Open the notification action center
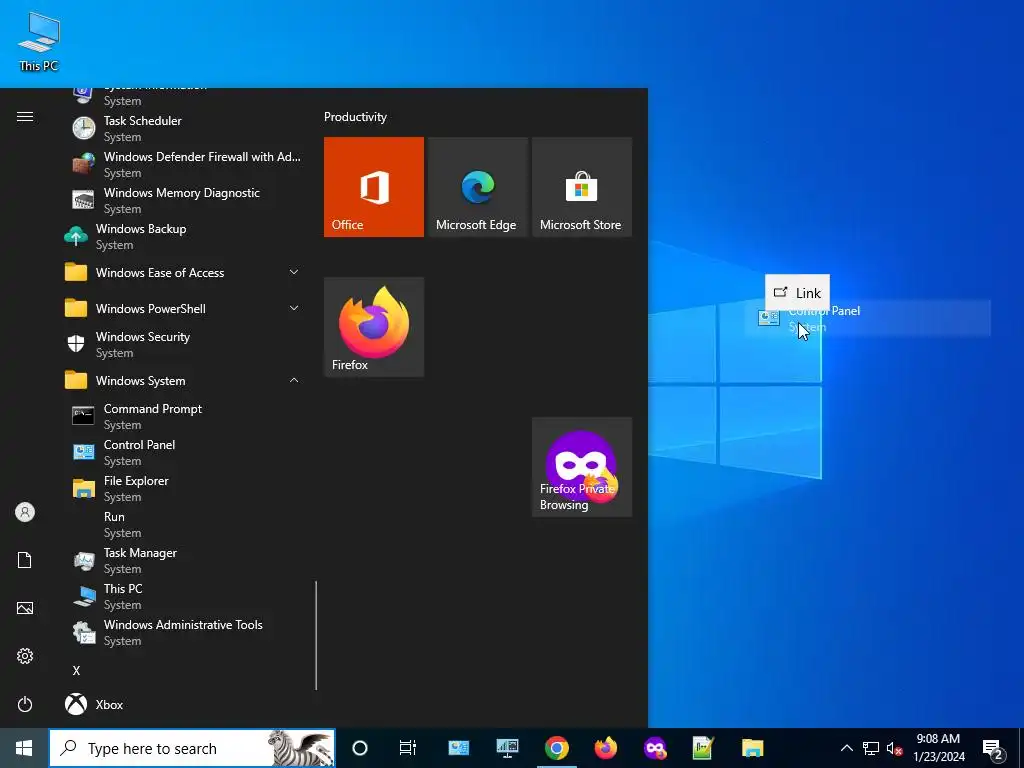The height and width of the screenshot is (768, 1024). point(994,748)
